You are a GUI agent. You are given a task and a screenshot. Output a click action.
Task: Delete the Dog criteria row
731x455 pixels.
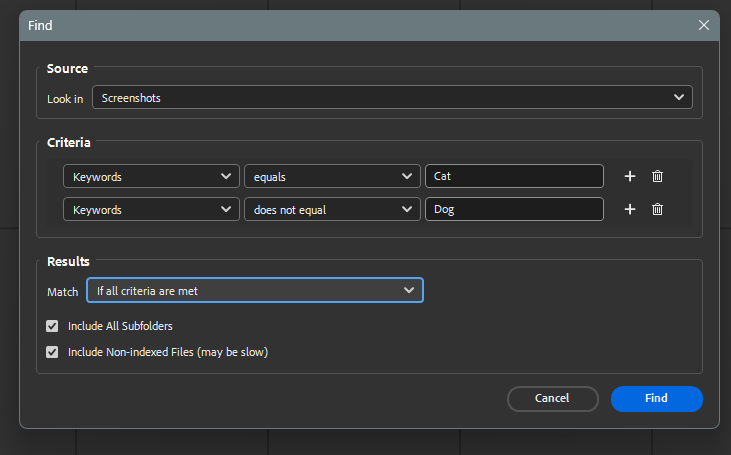657,209
